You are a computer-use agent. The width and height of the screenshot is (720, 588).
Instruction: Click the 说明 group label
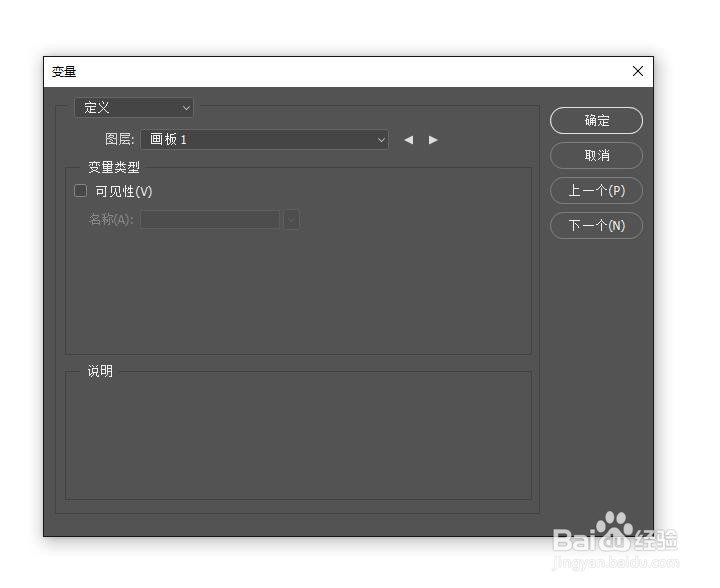100,371
